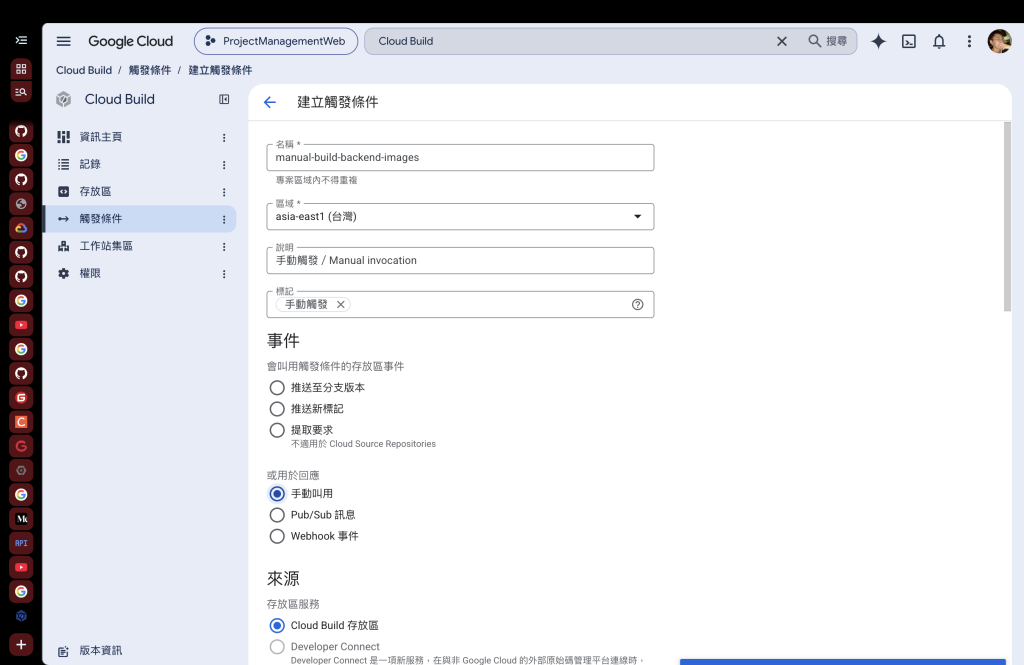Click the 說明 field with Manual invocation
Screen dimensions: 1024x665
click(x=460, y=260)
